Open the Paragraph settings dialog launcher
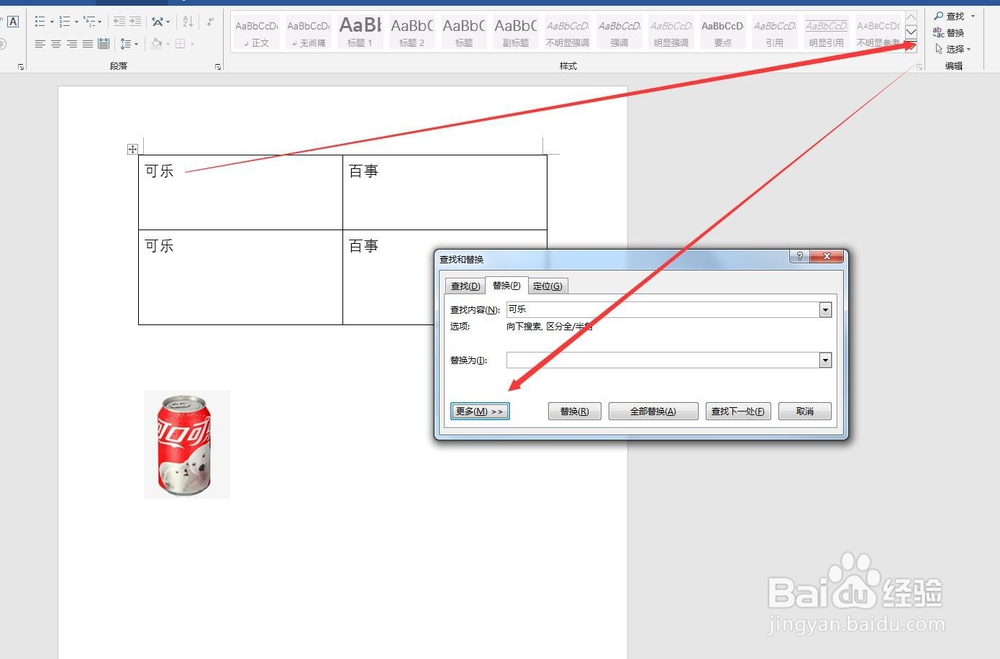 pos(218,66)
